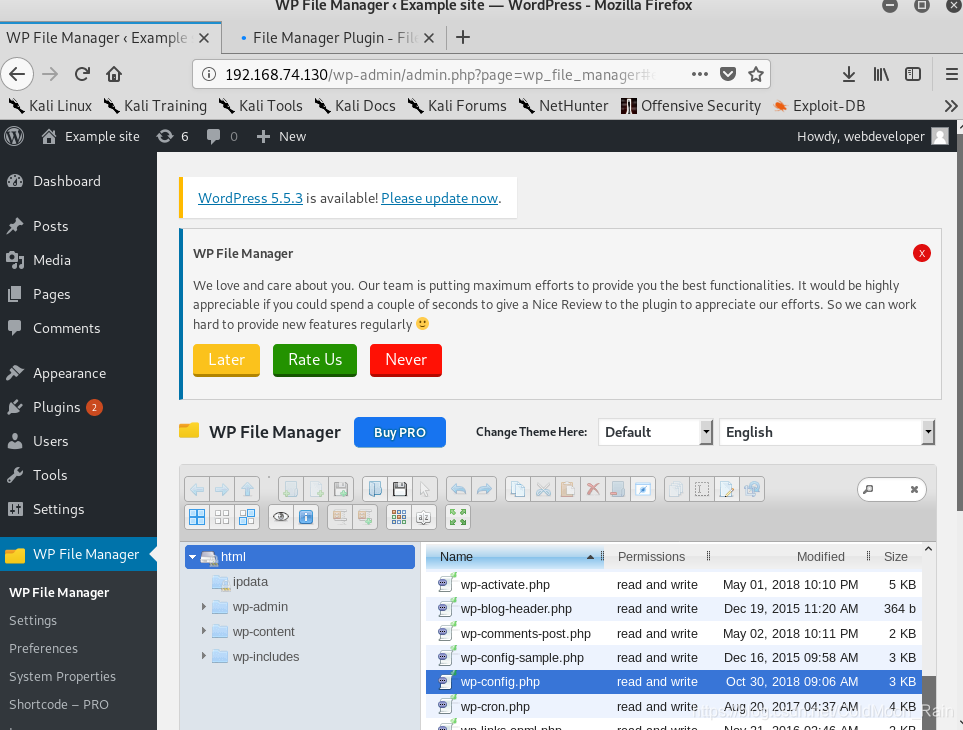963x730 pixels.
Task: Collapse the html root folder
Action: coord(193,557)
